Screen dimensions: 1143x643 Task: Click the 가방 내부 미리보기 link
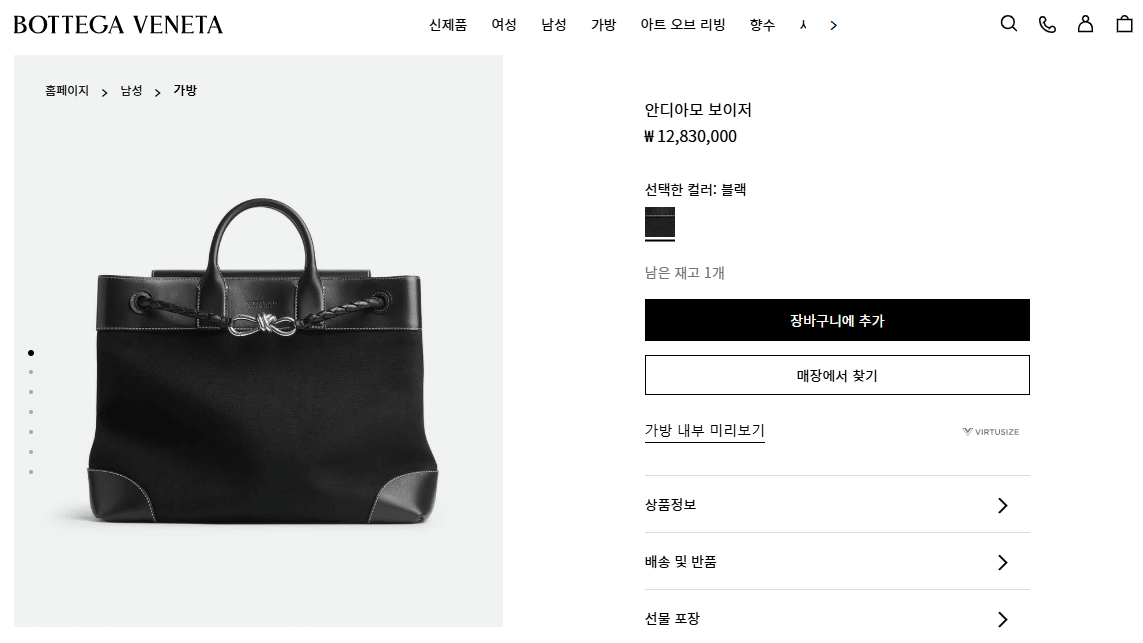(704, 430)
